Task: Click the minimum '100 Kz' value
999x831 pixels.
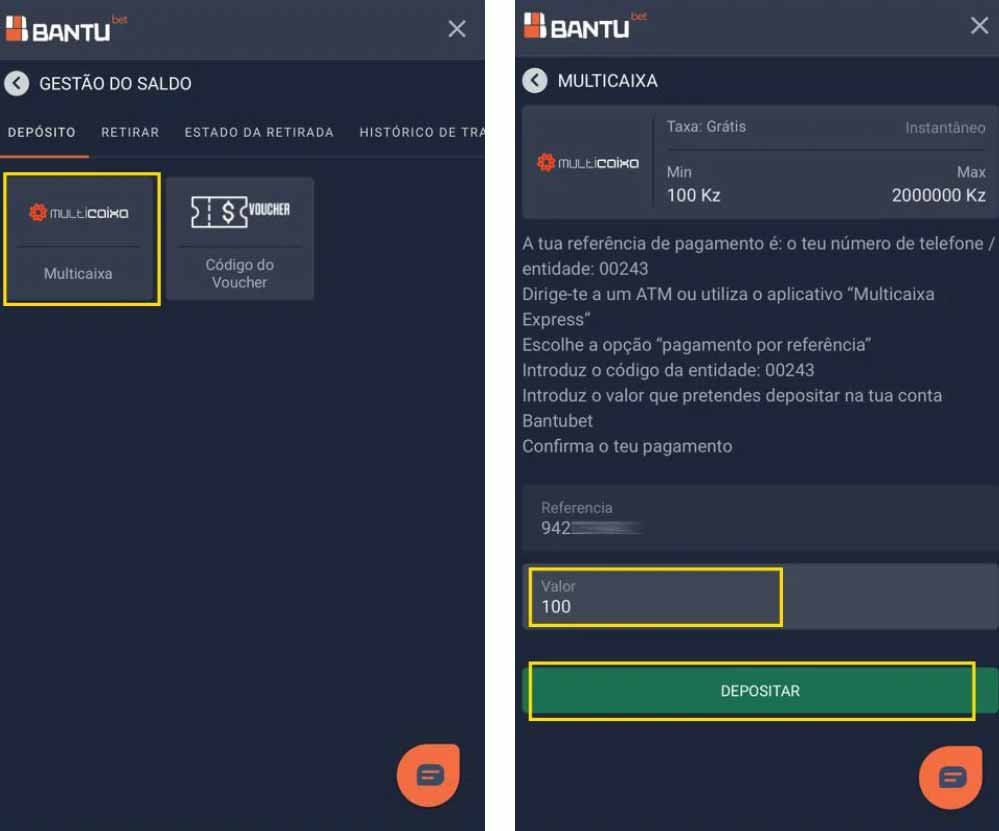Action: 693,195
